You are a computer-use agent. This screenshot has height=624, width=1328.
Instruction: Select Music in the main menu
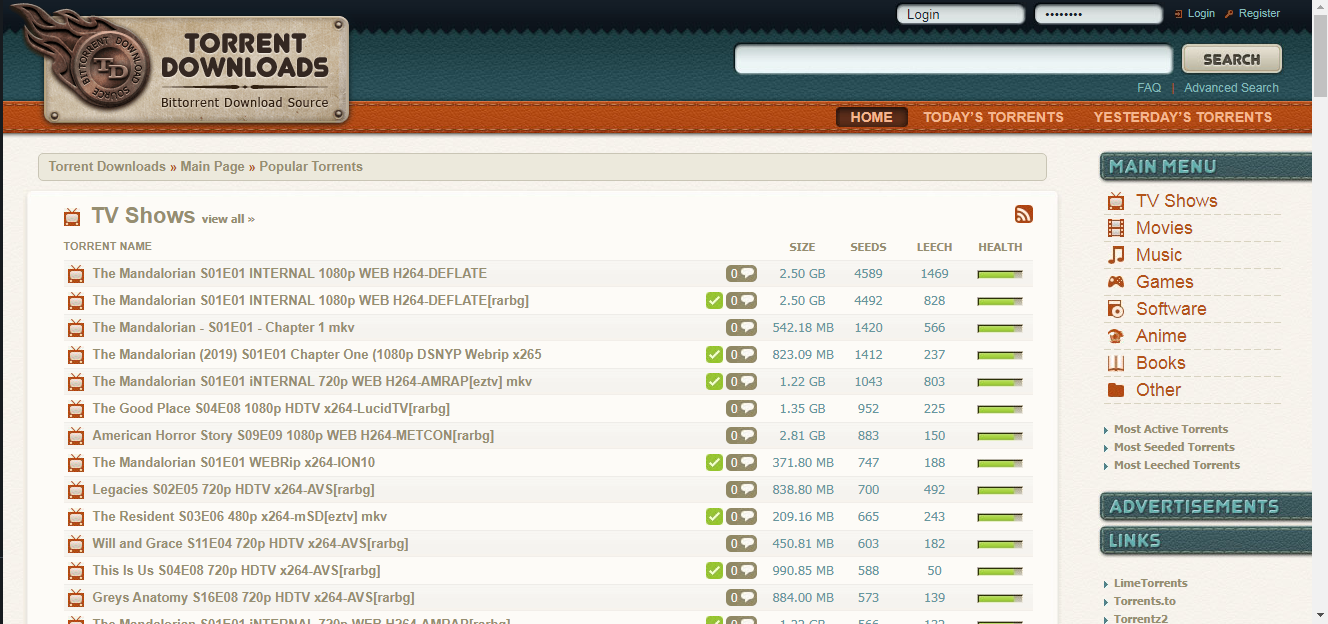[1159, 255]
